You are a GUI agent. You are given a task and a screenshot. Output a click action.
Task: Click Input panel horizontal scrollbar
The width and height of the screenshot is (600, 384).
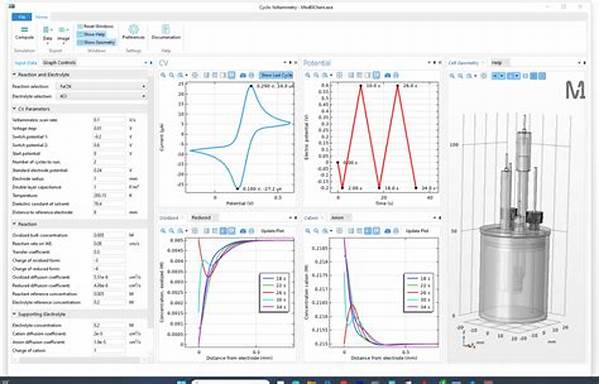pyautogui.click(x=79, y=360)
